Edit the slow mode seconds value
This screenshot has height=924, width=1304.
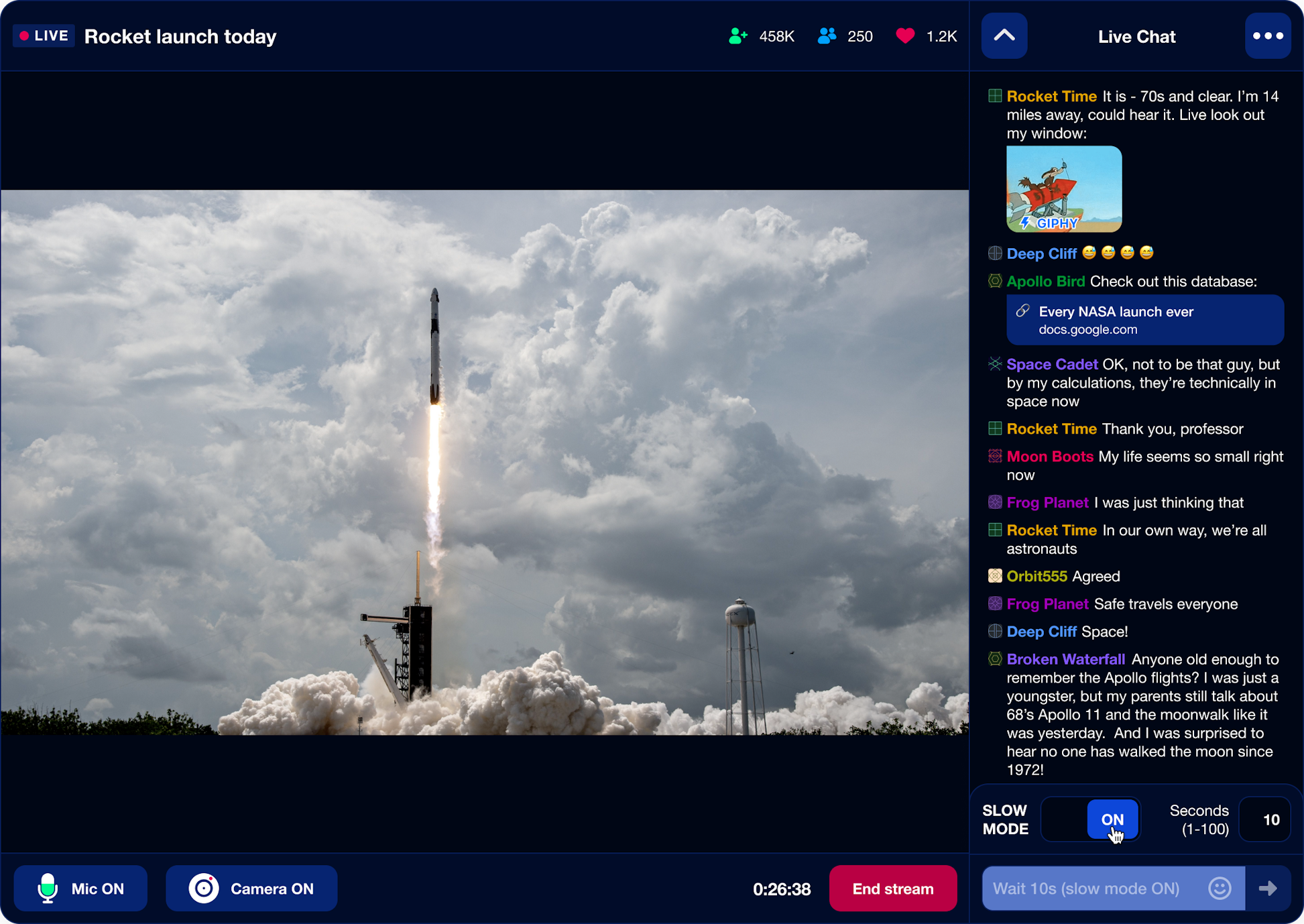tap(1264, 819)
